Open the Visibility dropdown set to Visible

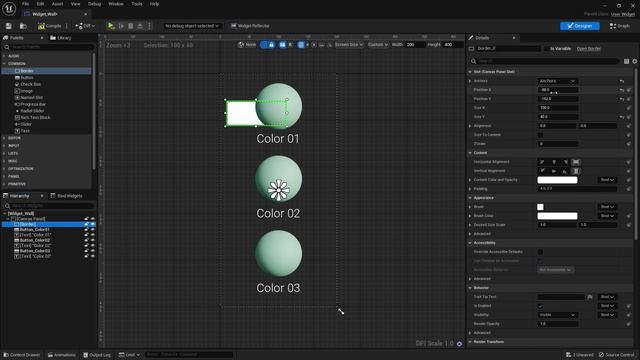point(558,315)
